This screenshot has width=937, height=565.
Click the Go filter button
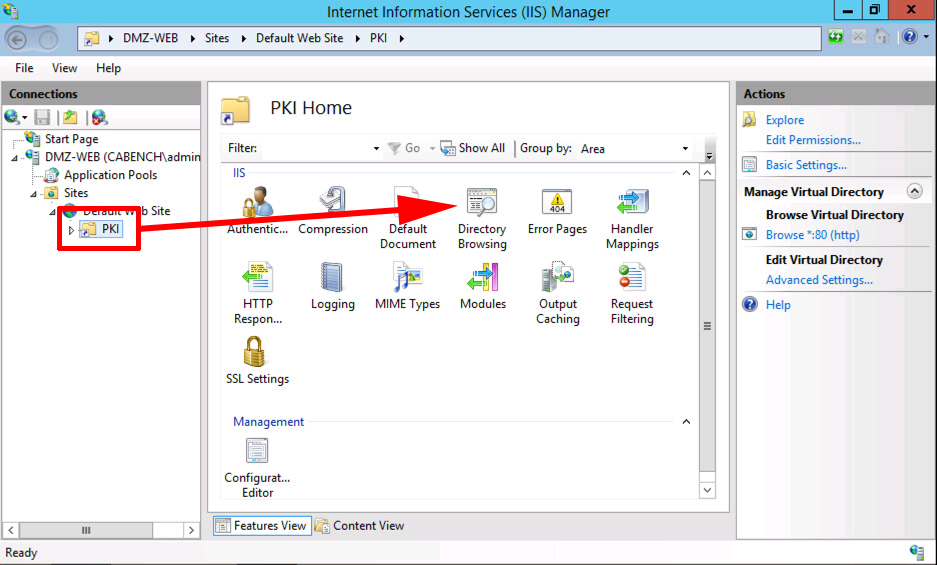[x=404, y=148]
